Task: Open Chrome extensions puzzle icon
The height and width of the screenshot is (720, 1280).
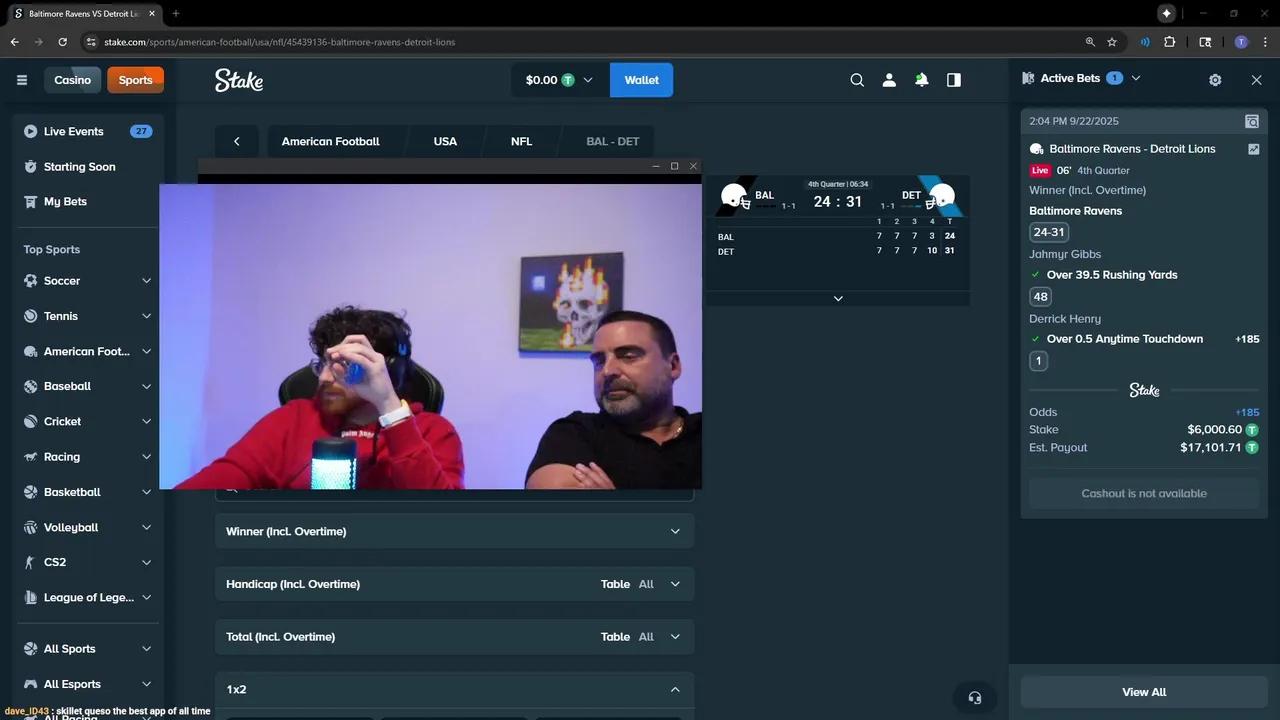Action: (x=1170, y=42)
